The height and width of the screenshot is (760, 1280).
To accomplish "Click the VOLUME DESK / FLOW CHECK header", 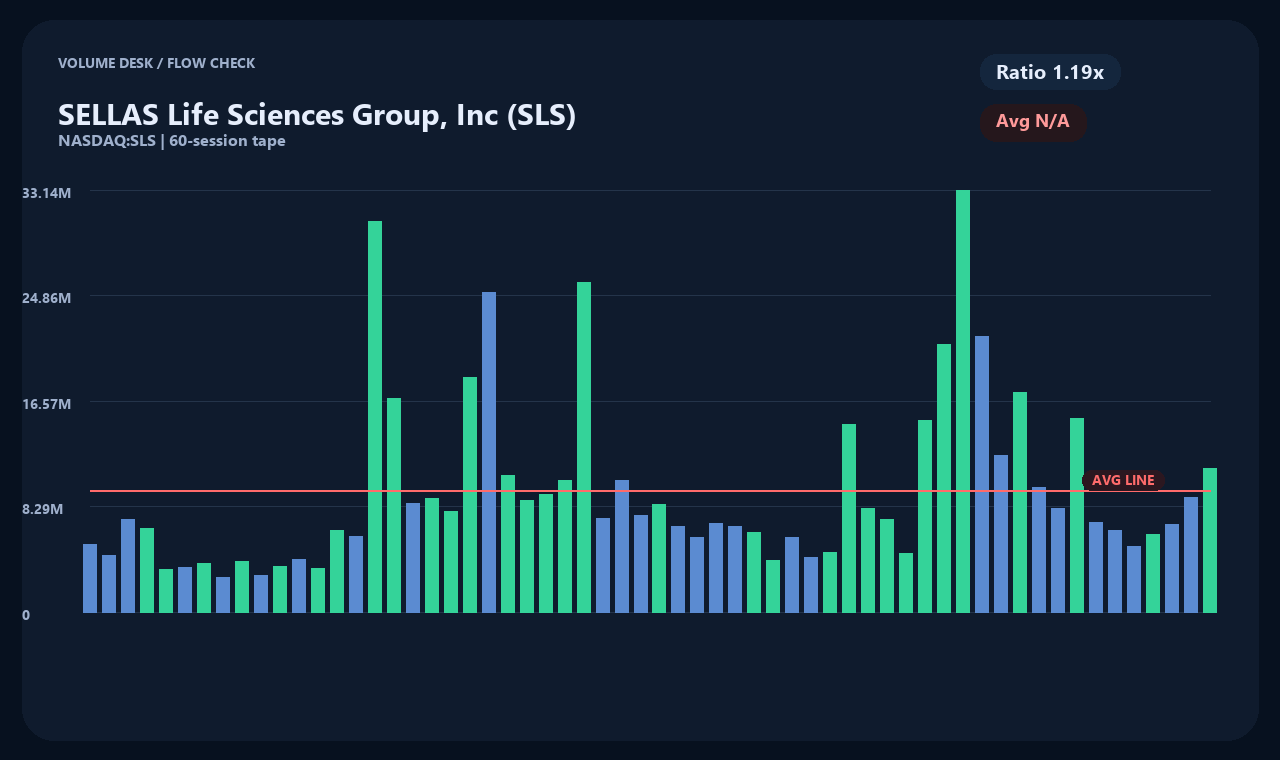I will tap(157, 63).
